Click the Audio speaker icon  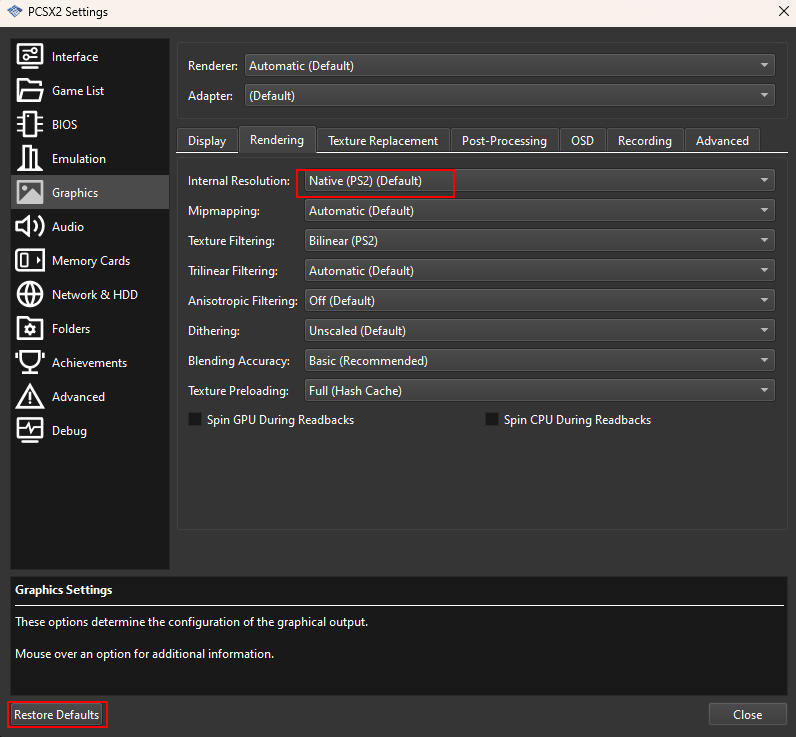tap(30, 226)
